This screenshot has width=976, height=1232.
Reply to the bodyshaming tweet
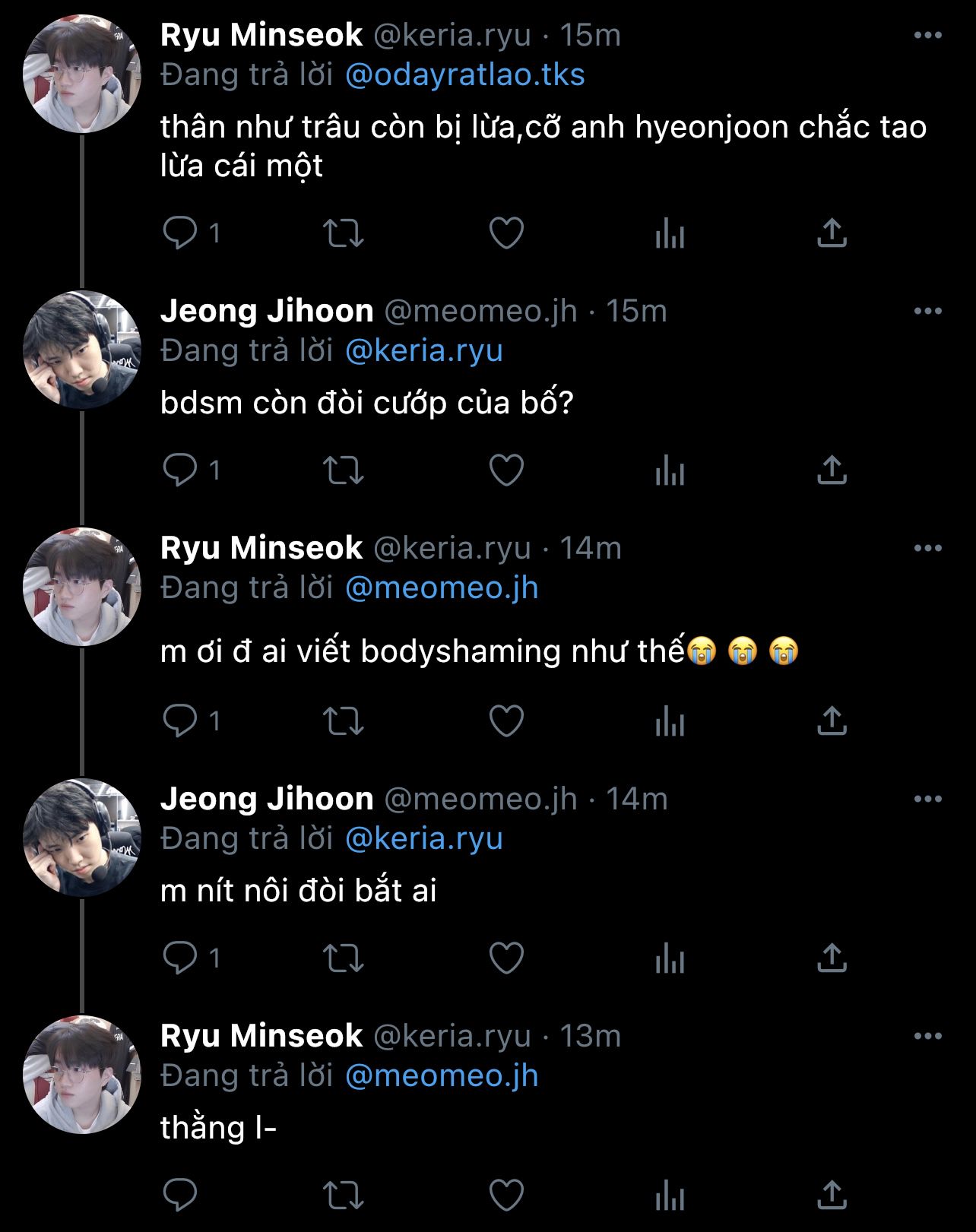click(x=180, y=721)
